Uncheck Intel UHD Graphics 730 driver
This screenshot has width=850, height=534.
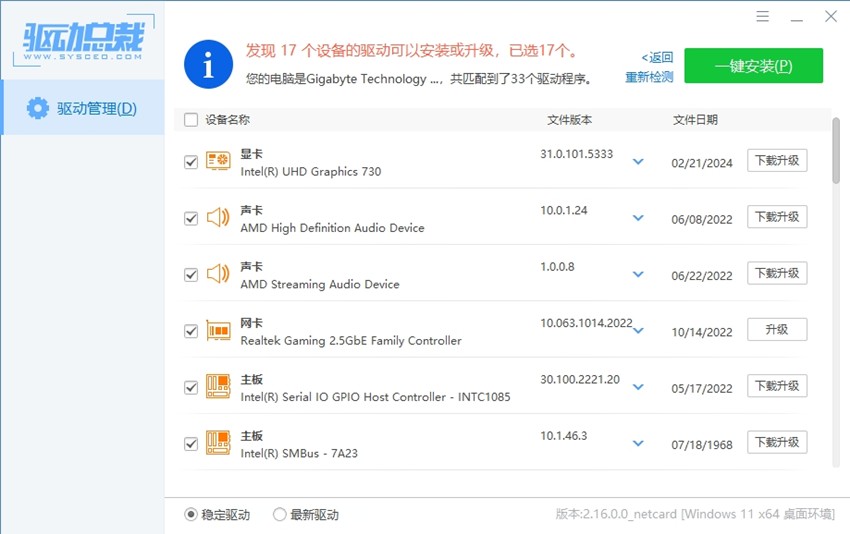[191, 162]
